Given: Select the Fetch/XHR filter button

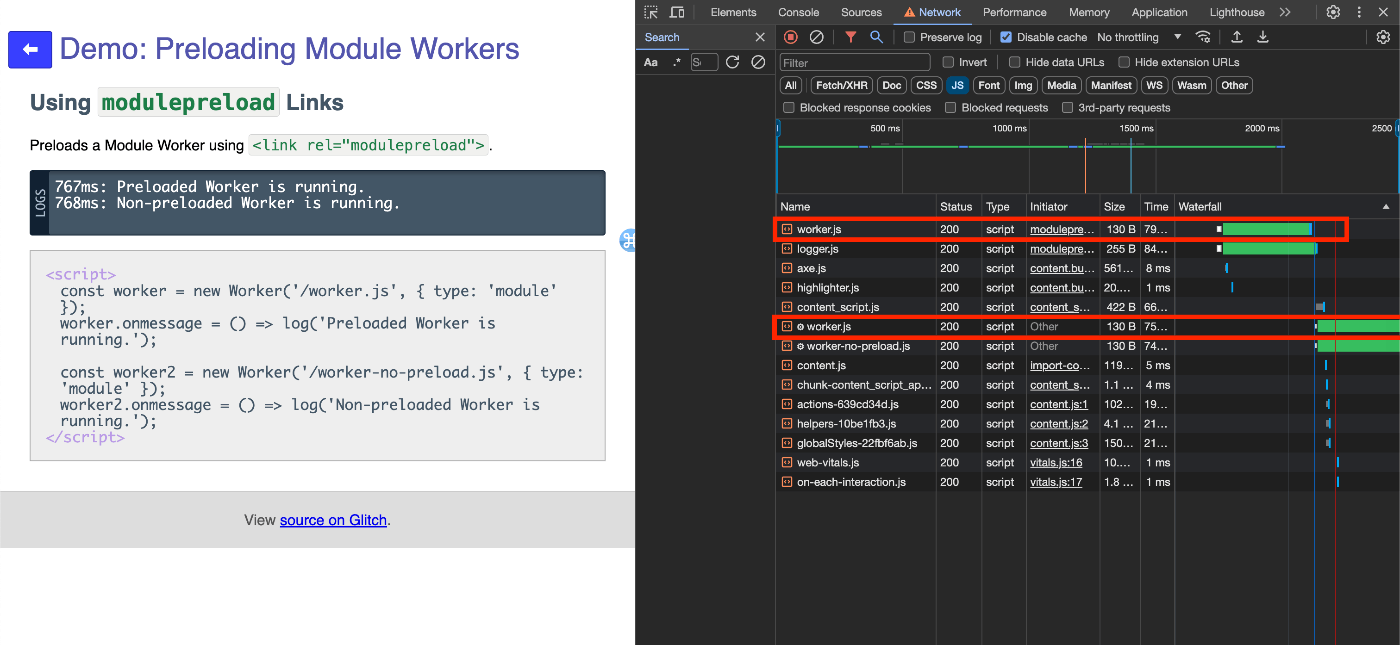Looking at the screenshot, I should pyautogui.click(x=841, y=85).
